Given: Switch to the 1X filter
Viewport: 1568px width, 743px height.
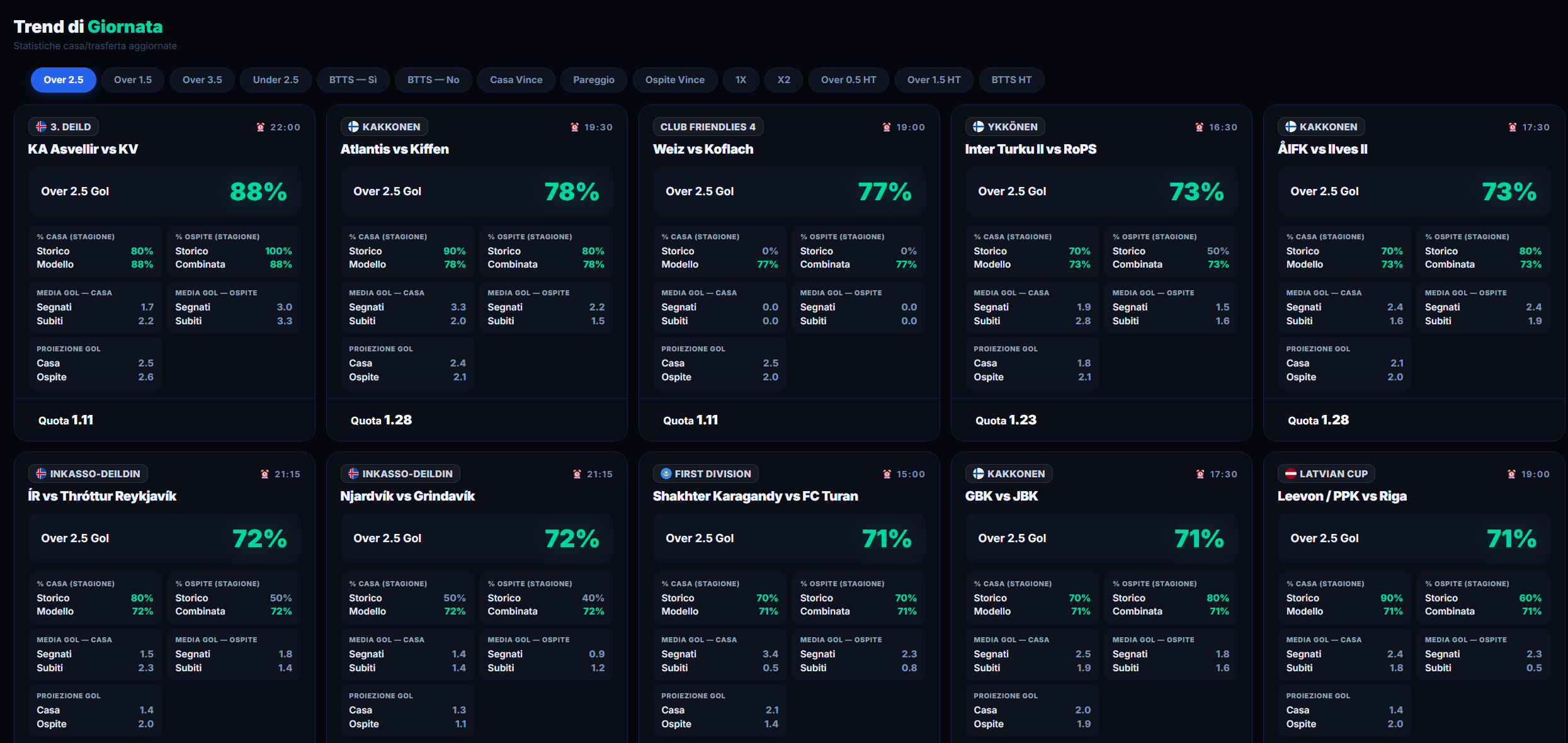Looking at the screenshot, I should pos(741,80).
